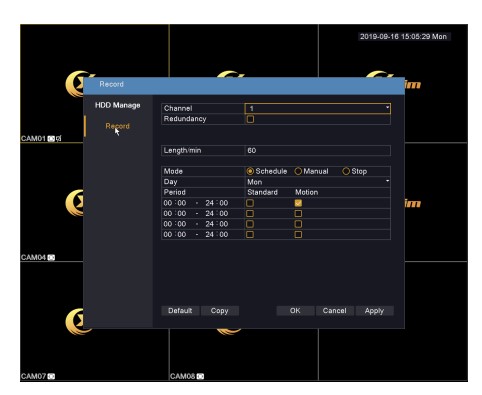The width and height of the screenshot is (482, 395).
Task: Click the date and time overlay
Action: (404, 37)
